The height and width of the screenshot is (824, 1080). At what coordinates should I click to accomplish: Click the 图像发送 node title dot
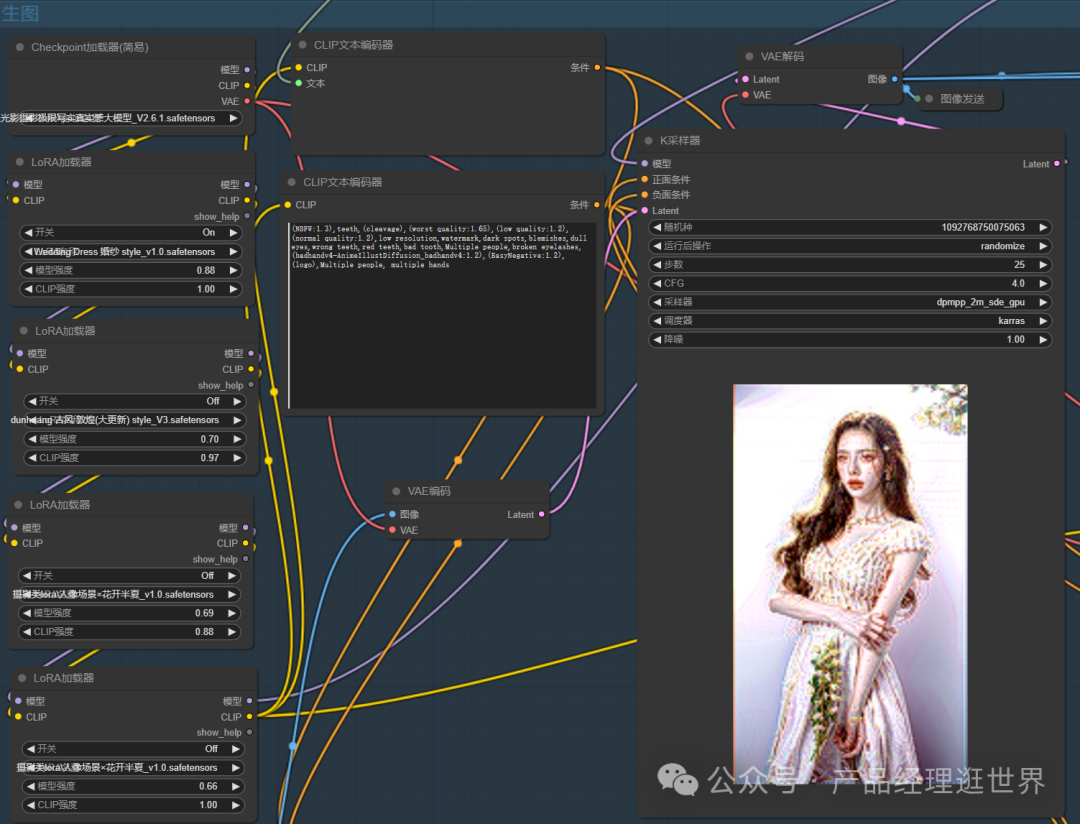point(929,99)
